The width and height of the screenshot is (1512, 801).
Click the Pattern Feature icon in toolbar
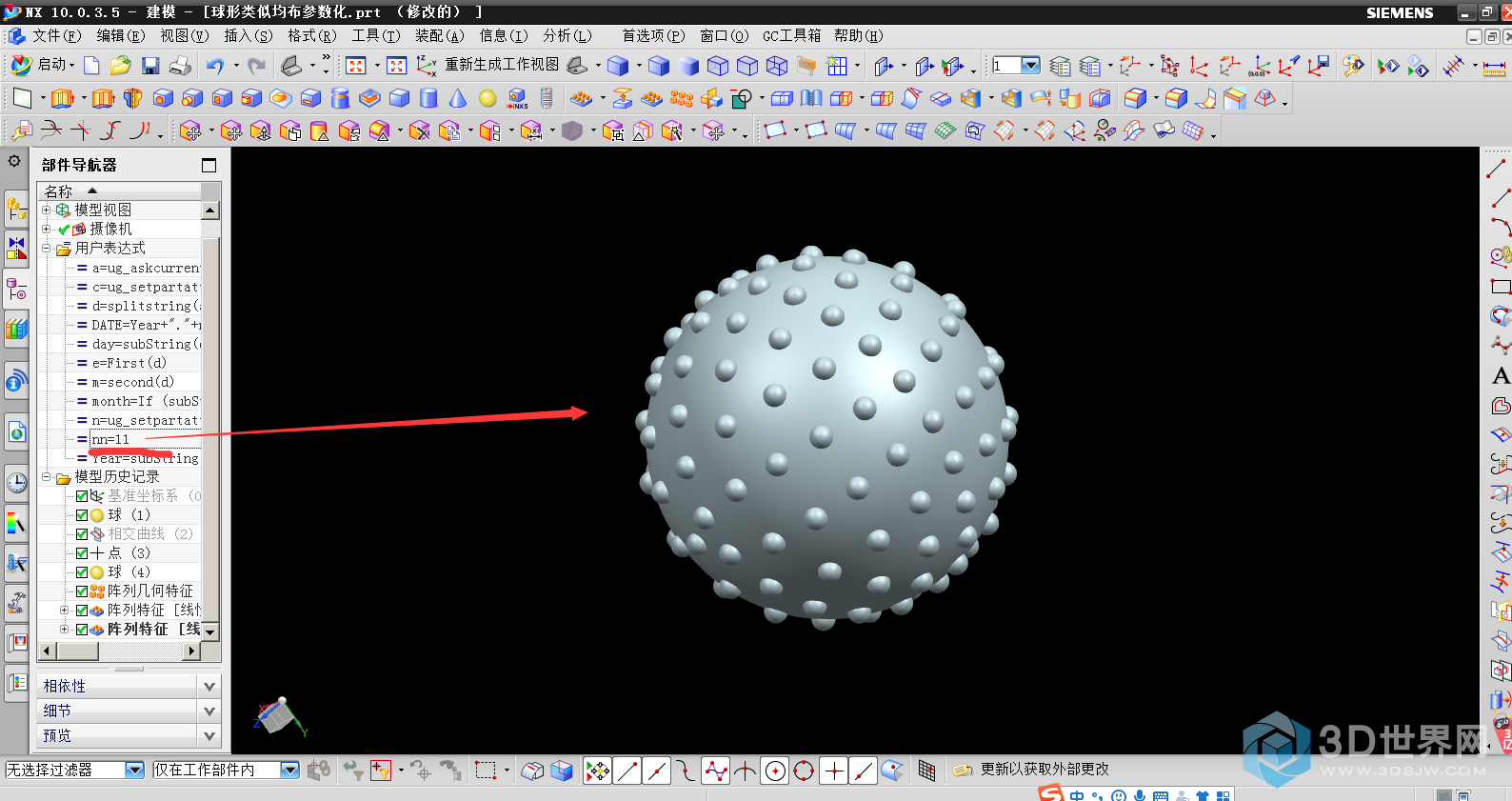pyautogui.click(x=581, y=98)
